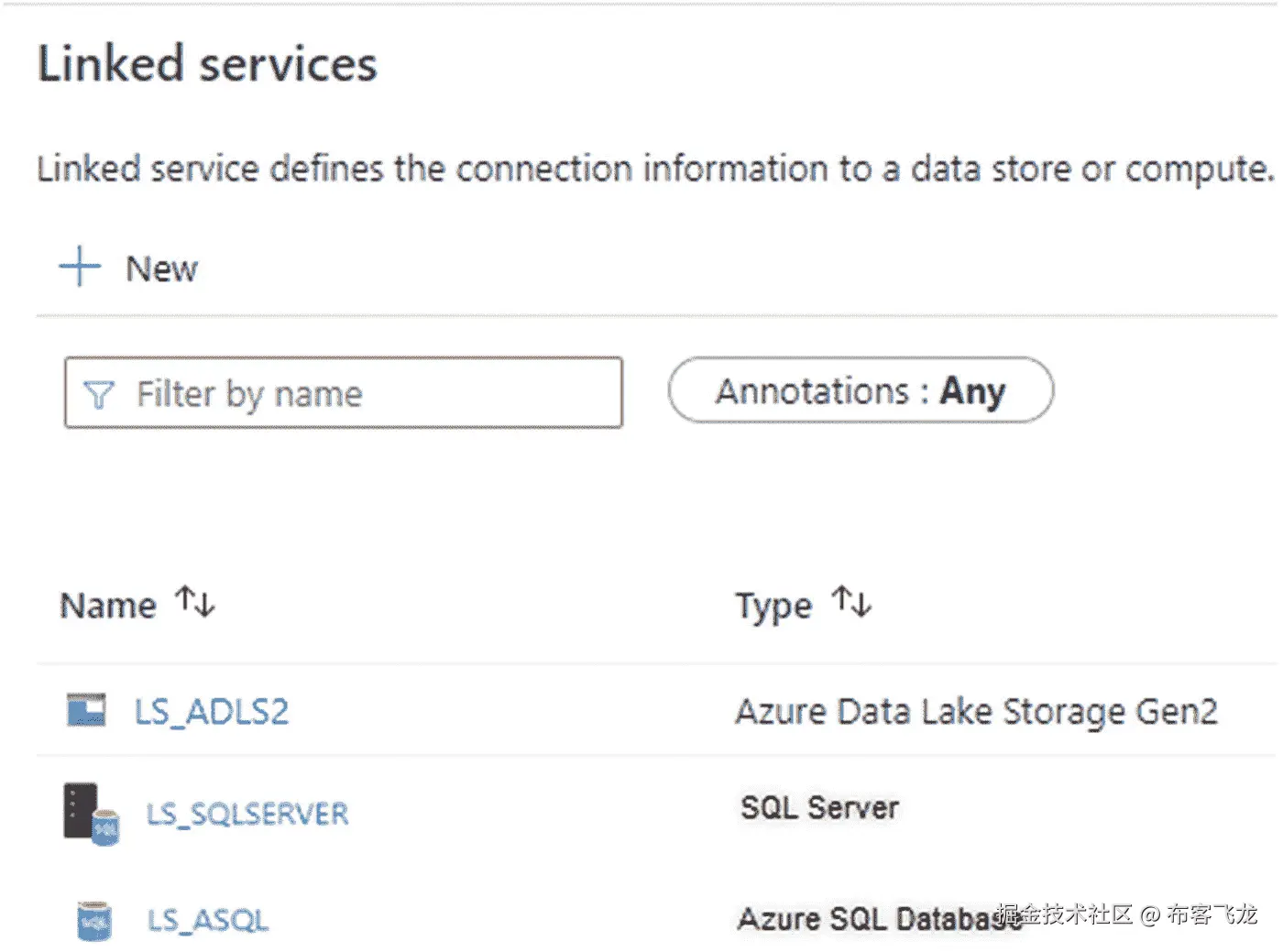Click the Azure SQL database icon
The width and height of the screenshot is (1283, 952).
(x=93, y=920)
